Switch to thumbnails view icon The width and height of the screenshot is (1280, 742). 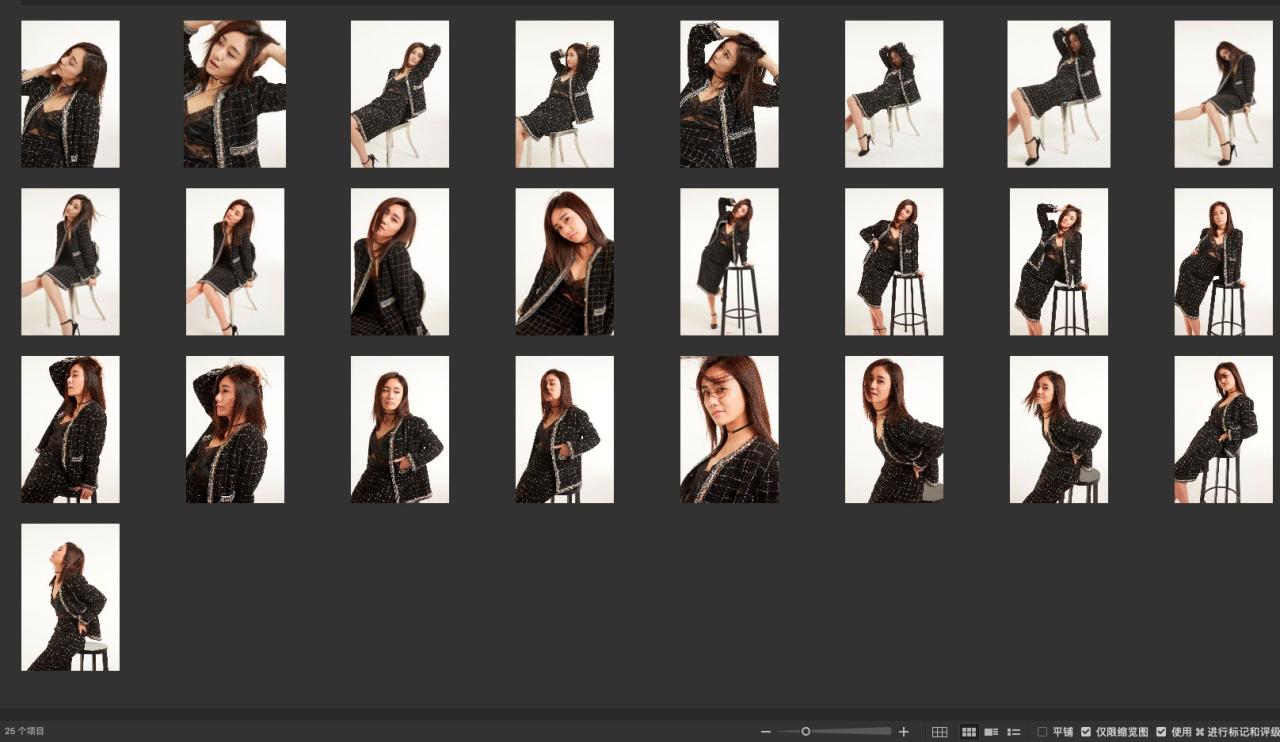pyautogui.click(x=968, y=732)
